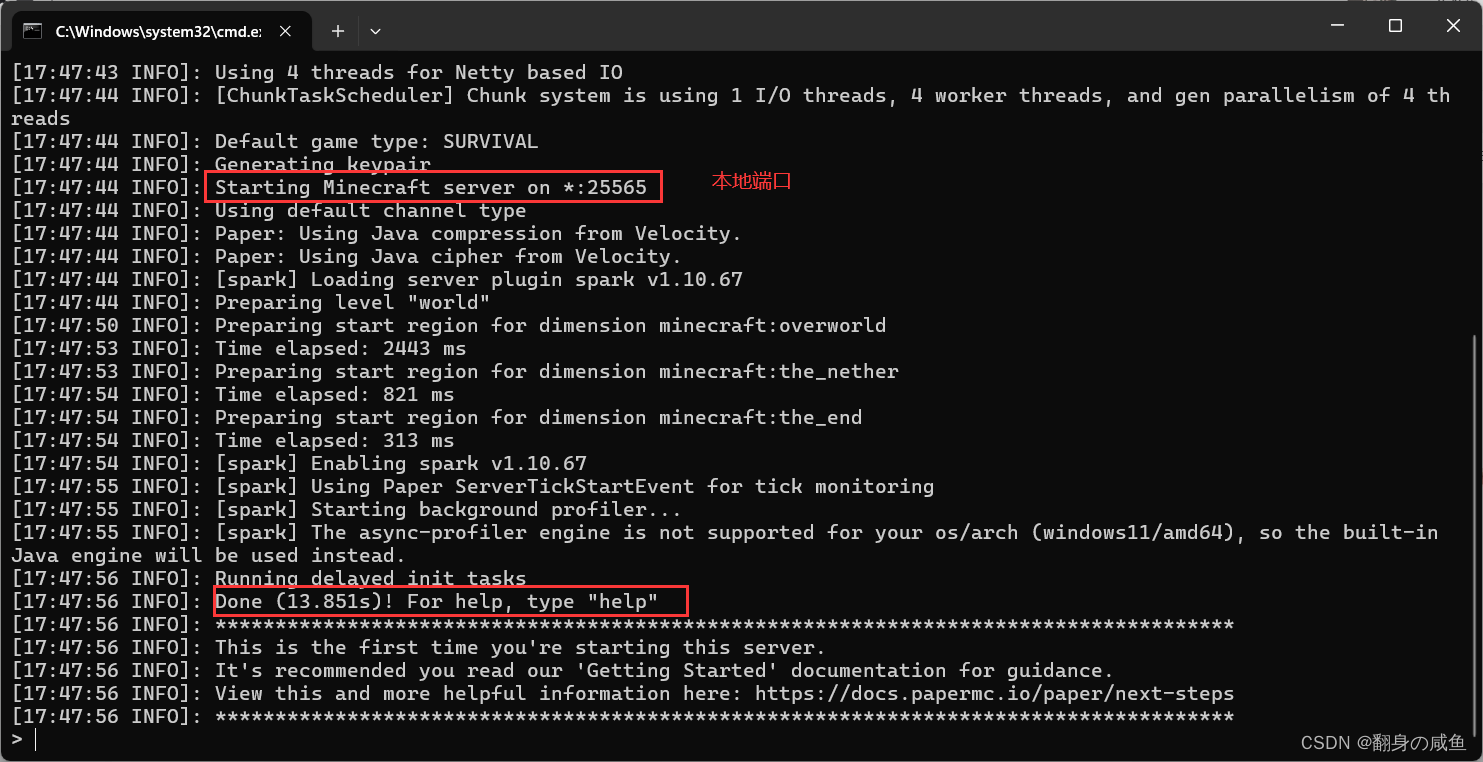Viewport: 1483px width, 762px height.
Task: Click the red 本地端口 annotation label
Action: [x=751, y=182]
